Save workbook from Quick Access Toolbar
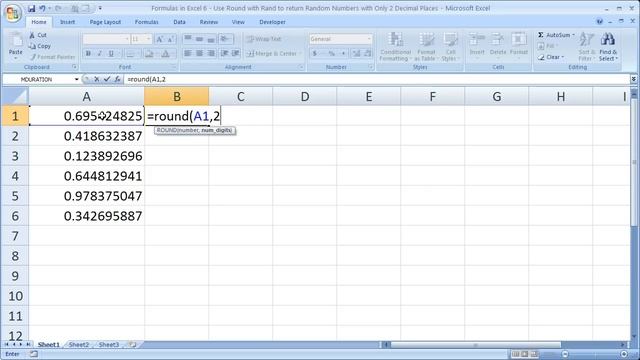Screen dimensions: 640x360 [x=31, y=8]
